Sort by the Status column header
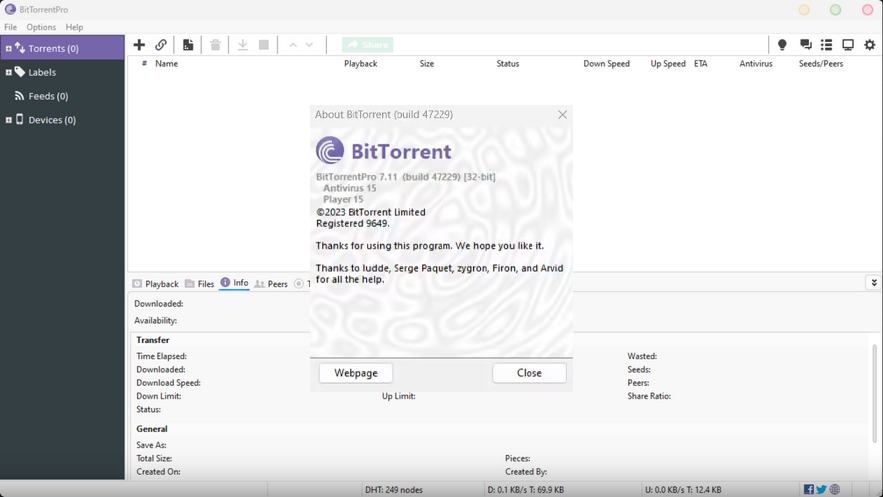The image size is (883, 497). point(507,64)
